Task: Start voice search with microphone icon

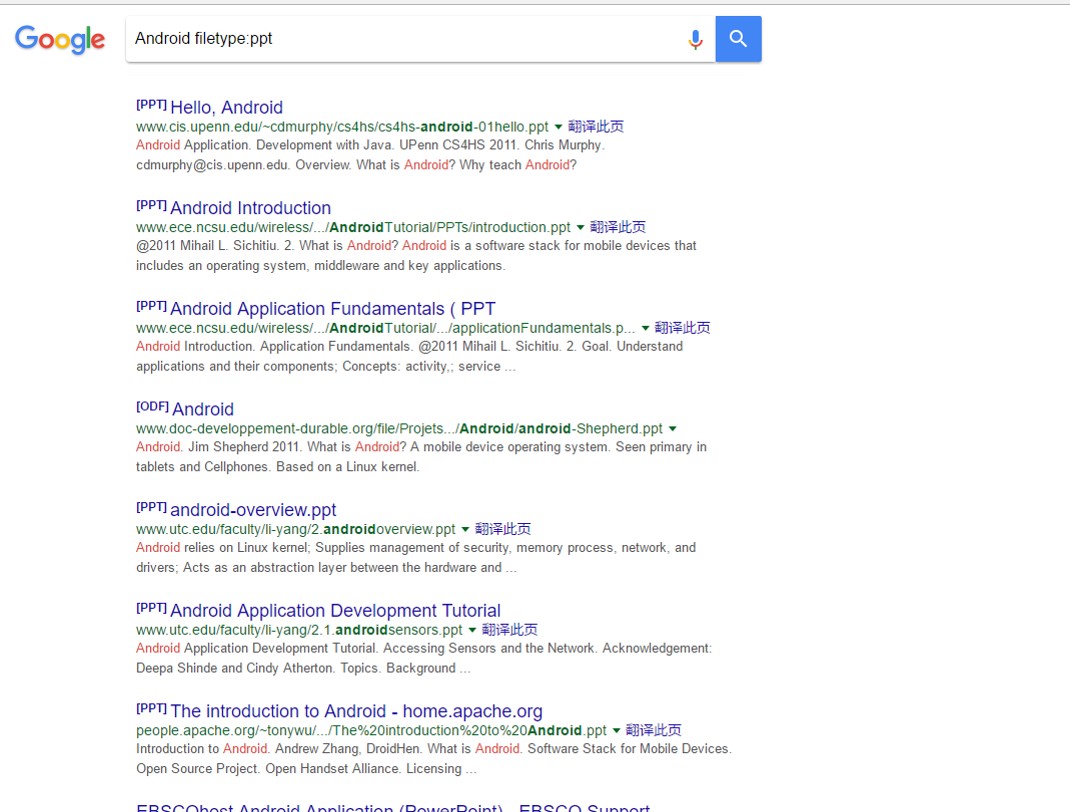Action: 695,40
